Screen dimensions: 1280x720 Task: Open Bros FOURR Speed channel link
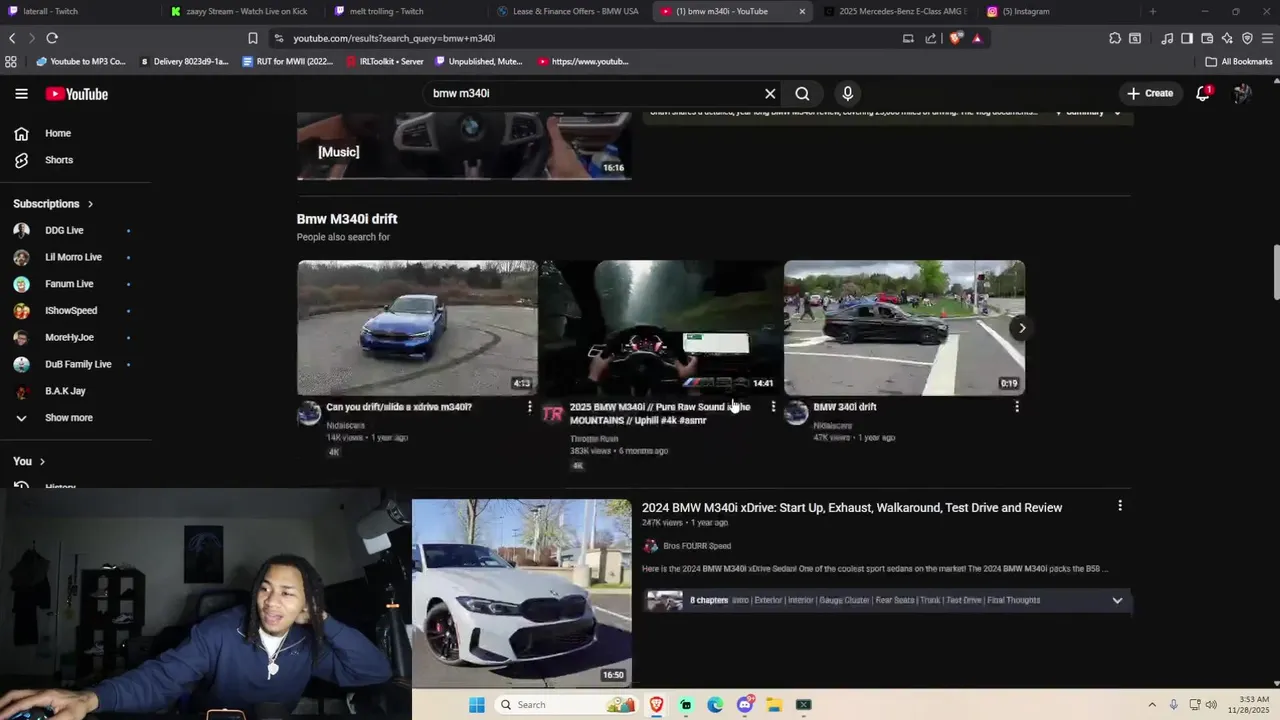coord(697,546)
